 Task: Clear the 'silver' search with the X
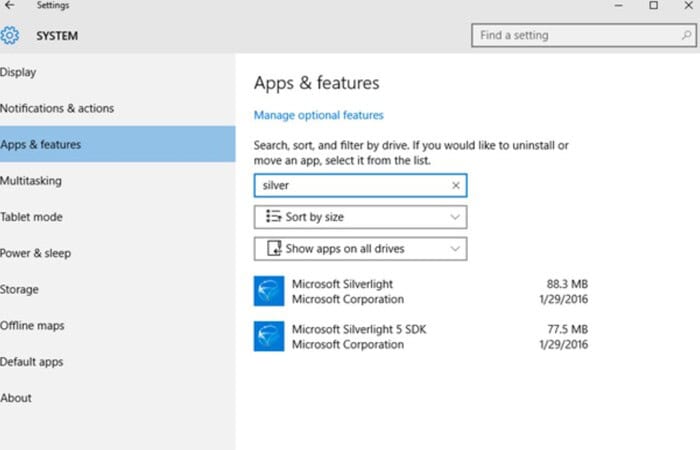click(x=455, y=185)
